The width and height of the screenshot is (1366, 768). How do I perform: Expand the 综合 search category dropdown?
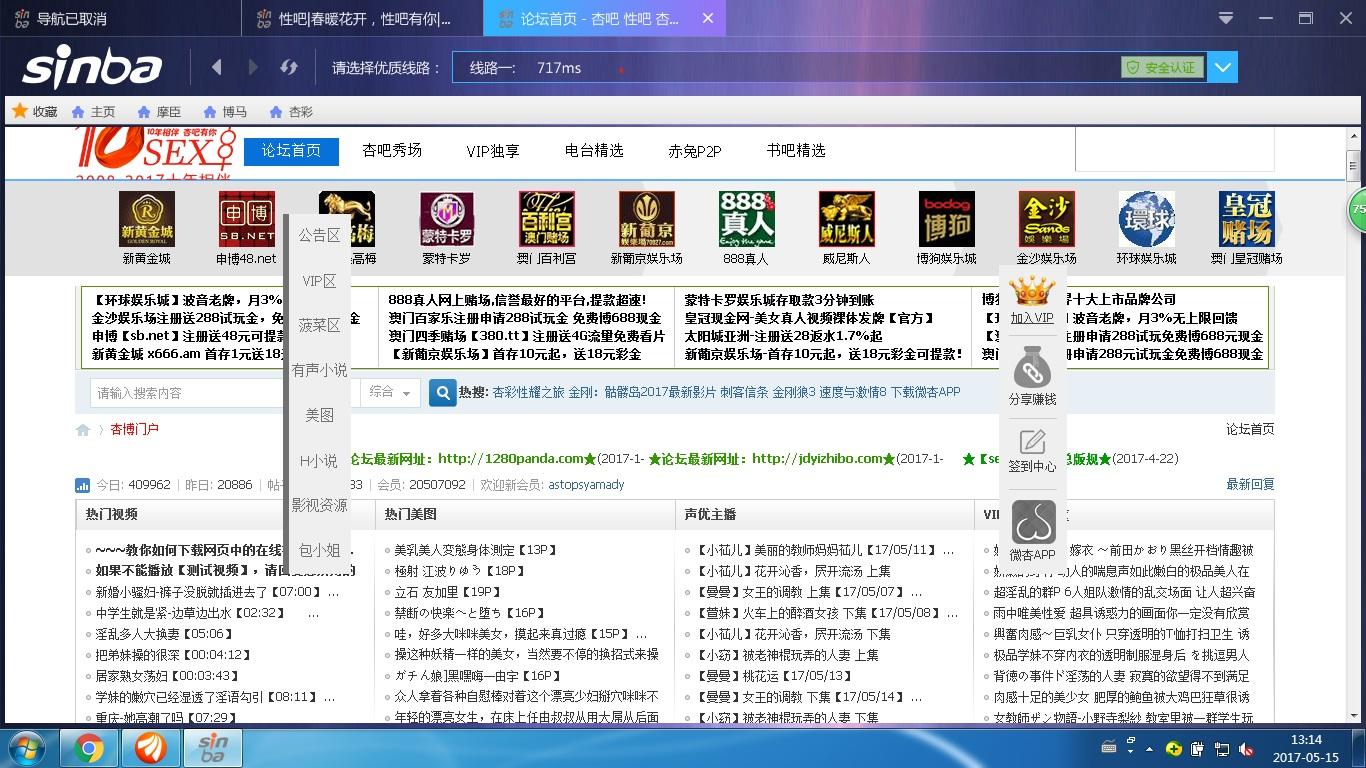pyautogui.click(x=390, y=393)
